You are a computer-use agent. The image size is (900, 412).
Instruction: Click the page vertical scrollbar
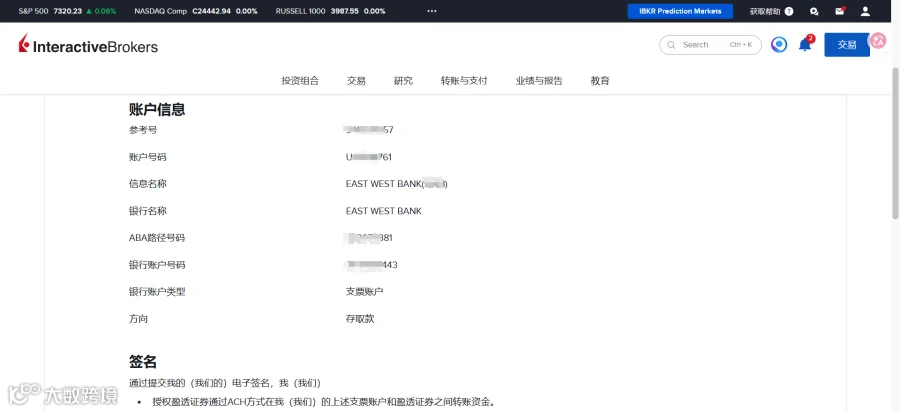895,142
